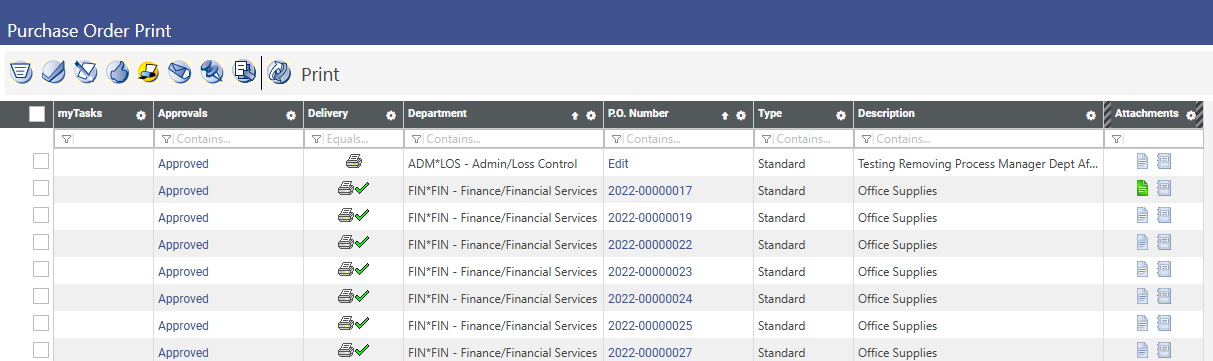Open purchase order link 2022-00000022
The height and width of the screenshot is (361, 1213).
click(650, 244)
